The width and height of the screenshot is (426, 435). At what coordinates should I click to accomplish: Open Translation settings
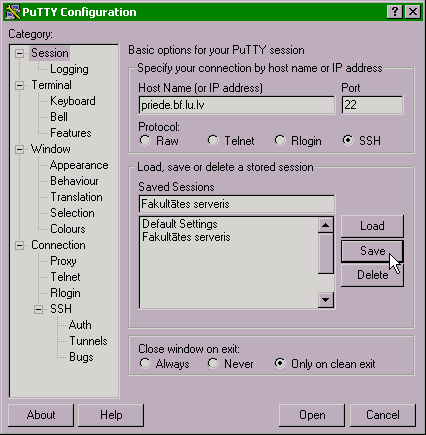(x=76, y=197)
